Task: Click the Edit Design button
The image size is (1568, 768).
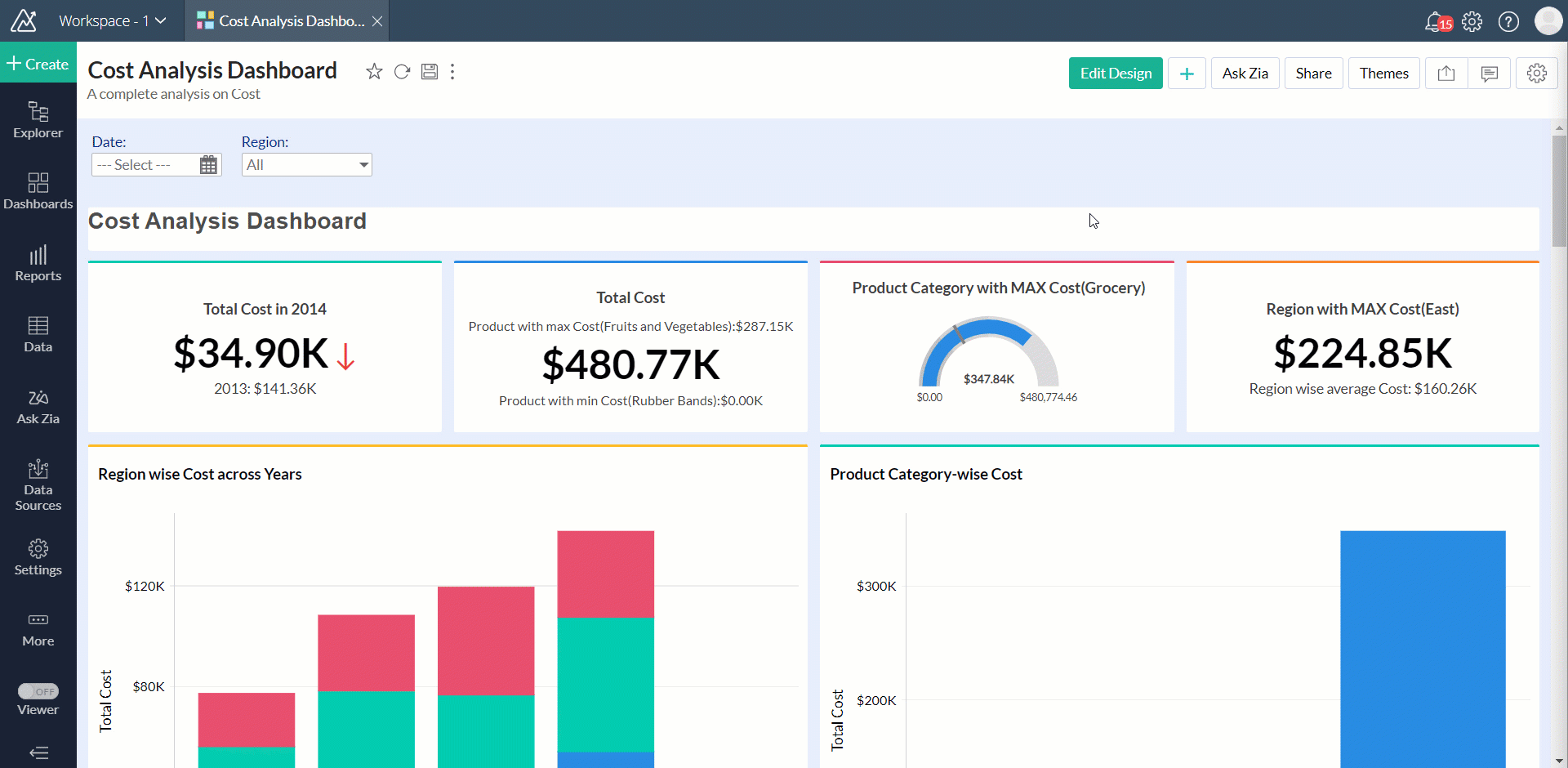Action: 1116,74
